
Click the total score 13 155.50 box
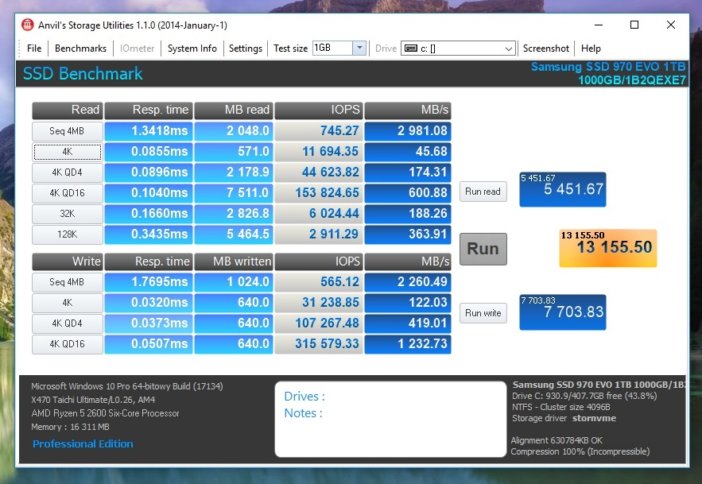click(608, 248)
